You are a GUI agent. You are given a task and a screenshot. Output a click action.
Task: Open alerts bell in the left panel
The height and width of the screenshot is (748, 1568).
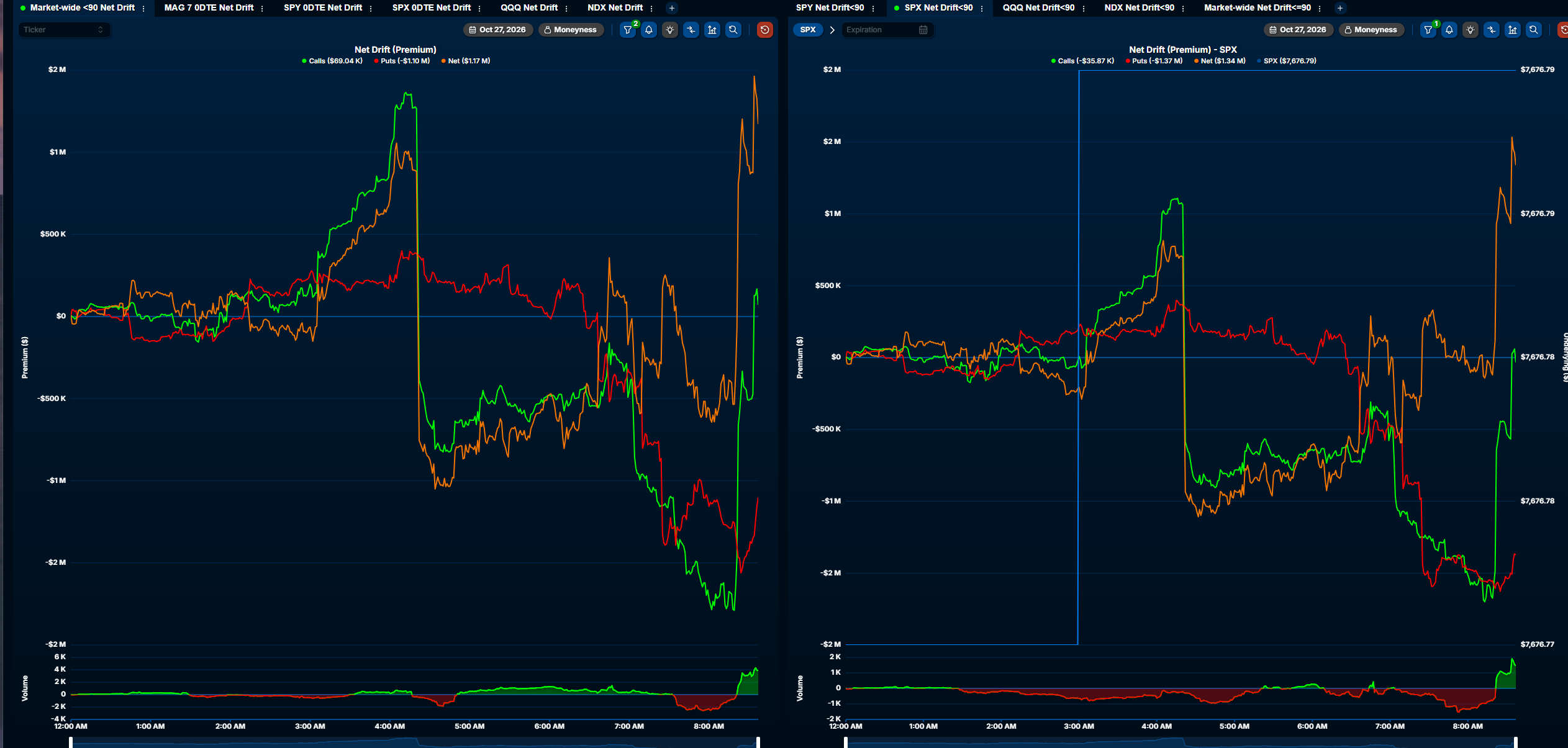(649, 30)
